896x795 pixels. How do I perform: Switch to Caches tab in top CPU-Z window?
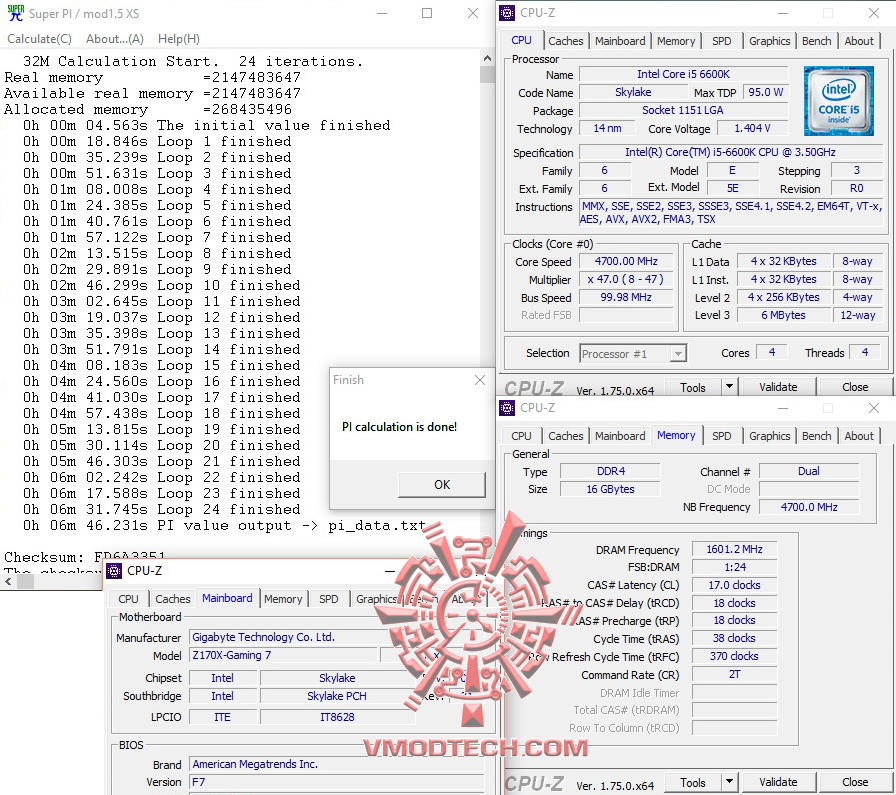[x=566, y=41]
